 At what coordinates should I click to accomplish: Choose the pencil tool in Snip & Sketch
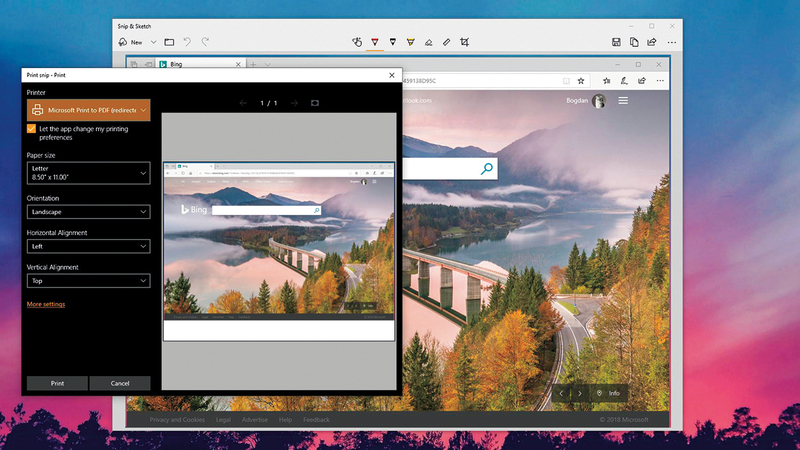coord(393,42)
